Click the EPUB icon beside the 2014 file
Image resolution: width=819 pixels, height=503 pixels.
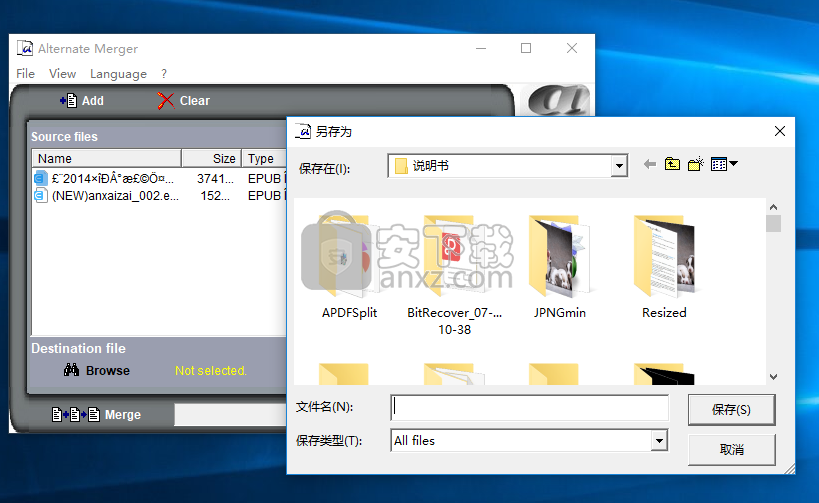point(41,178)
